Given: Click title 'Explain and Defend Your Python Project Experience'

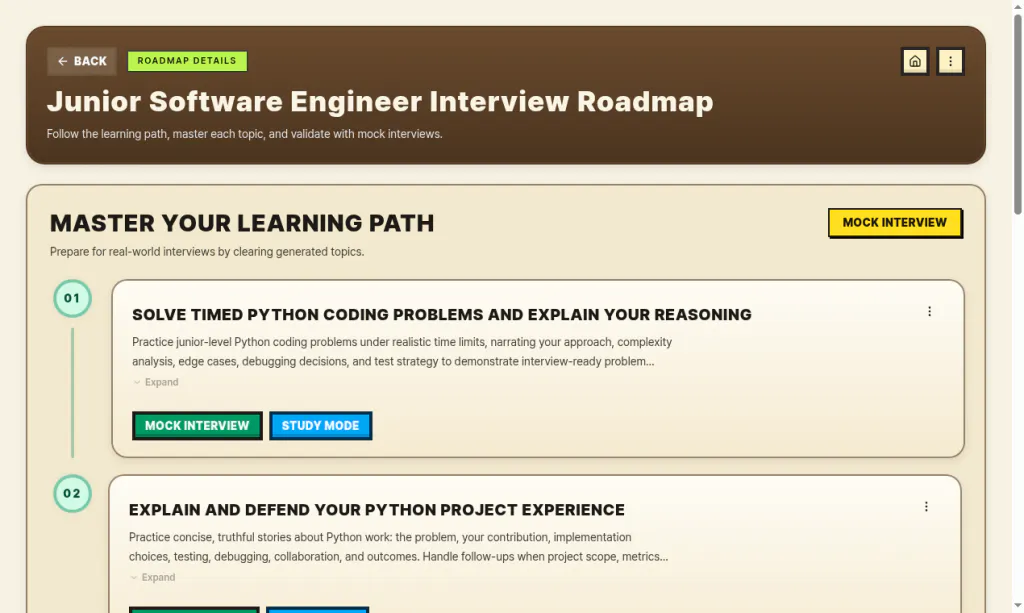Looking at the screenshot, I should pyautogui.click(x=377, y=510).
